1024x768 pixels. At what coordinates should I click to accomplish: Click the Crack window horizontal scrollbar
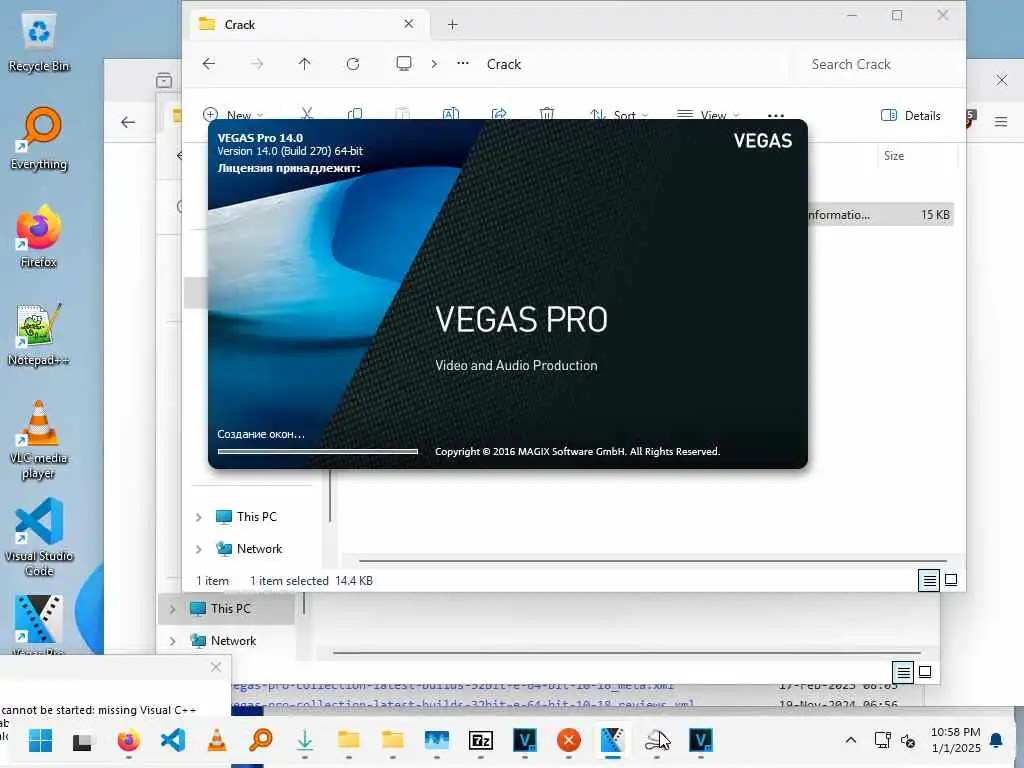[653, 560]
